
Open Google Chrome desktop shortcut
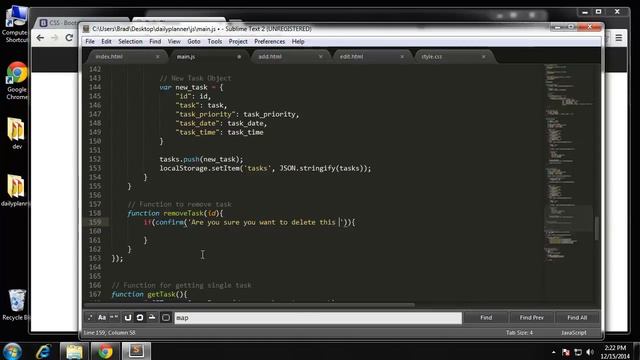[x=17, y=81]
